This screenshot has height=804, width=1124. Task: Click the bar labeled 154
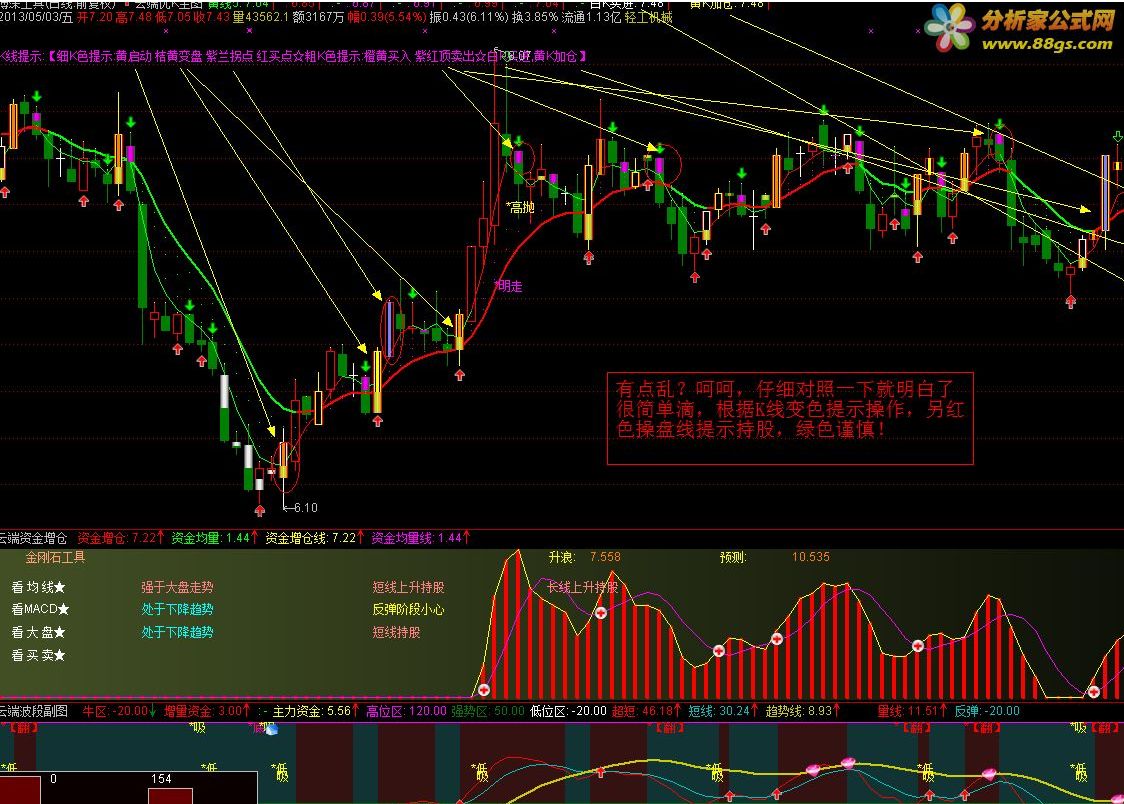(170, 795)
